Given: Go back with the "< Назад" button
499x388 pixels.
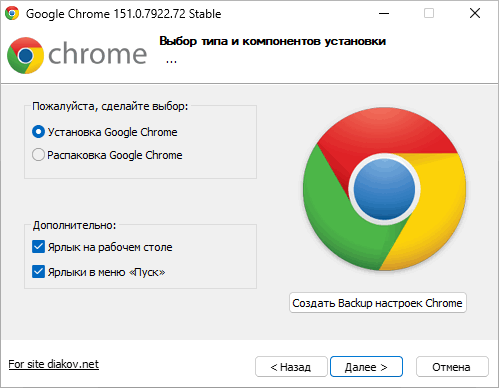Looking at the screenshot, I should [291, 367].
